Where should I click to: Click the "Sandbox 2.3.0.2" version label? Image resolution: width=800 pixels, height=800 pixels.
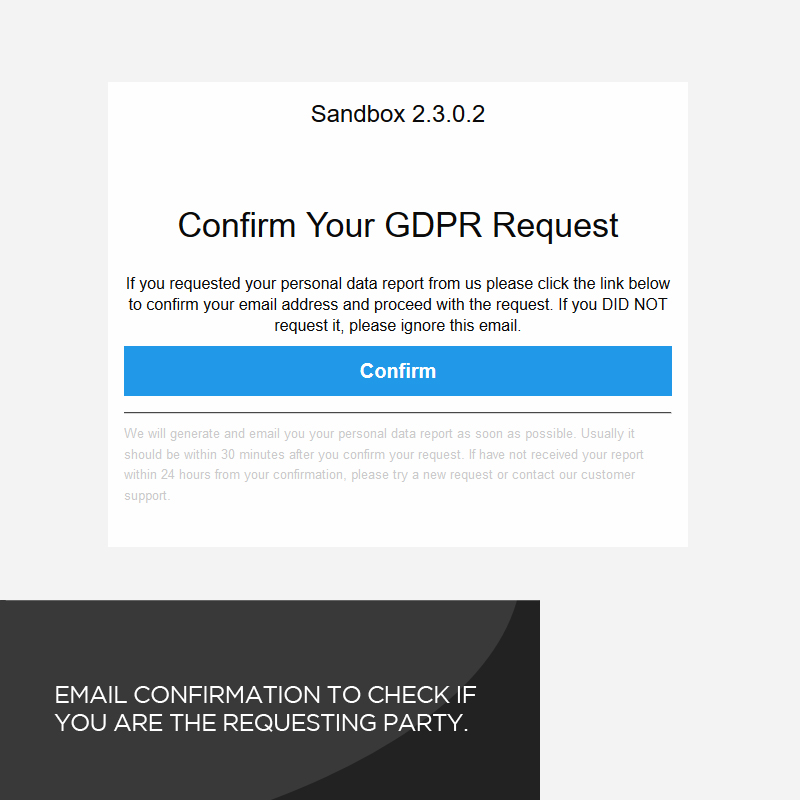click(397, 114)
